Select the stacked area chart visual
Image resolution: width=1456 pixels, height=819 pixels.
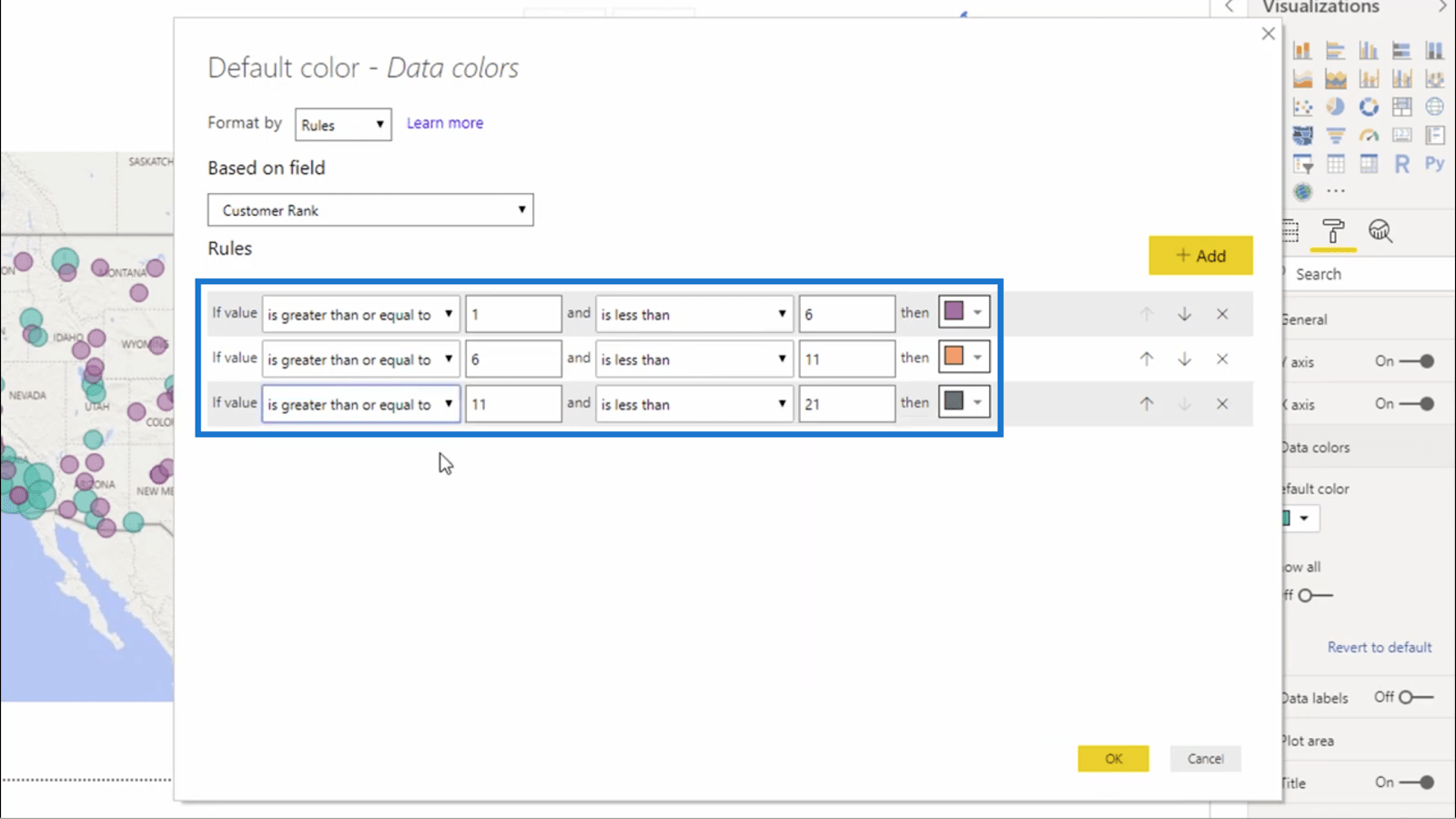1336,79
